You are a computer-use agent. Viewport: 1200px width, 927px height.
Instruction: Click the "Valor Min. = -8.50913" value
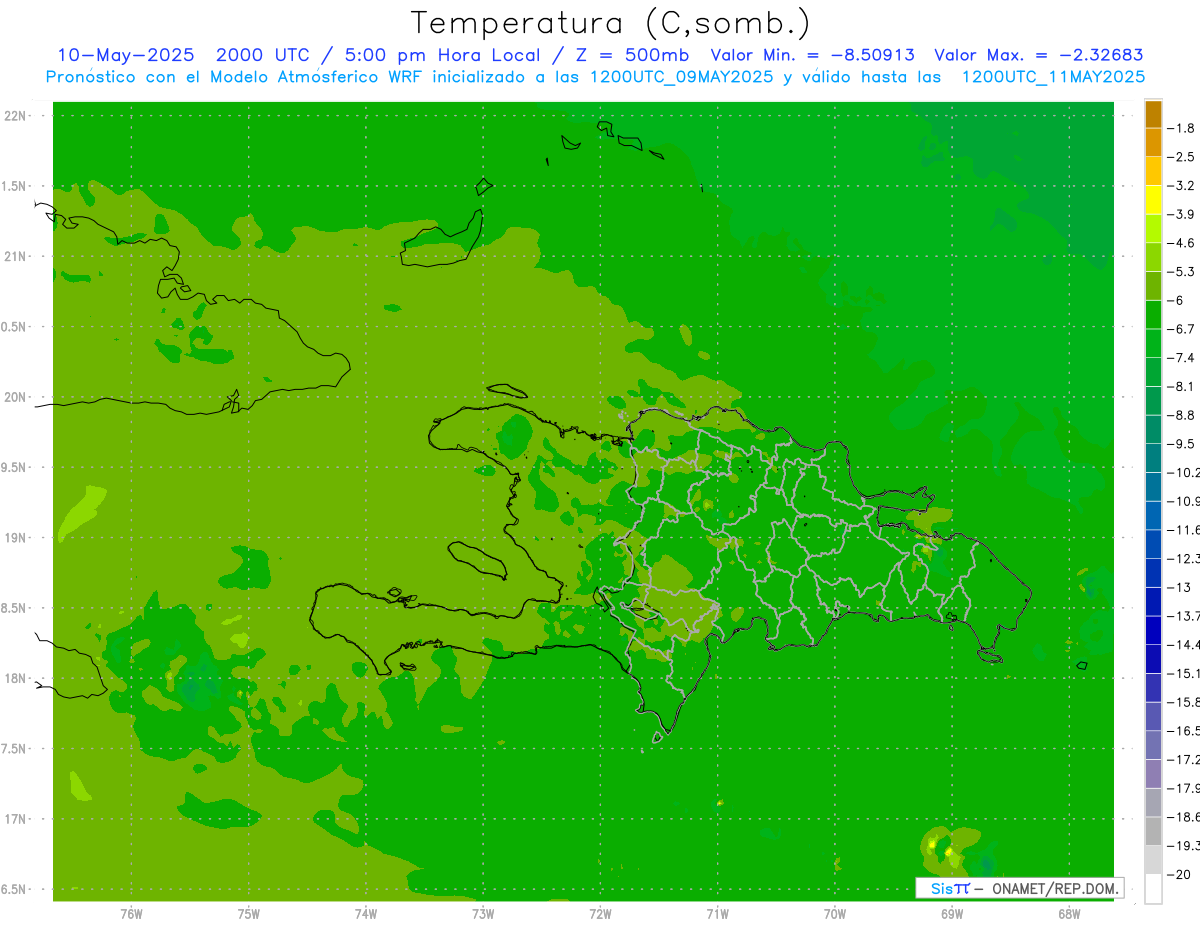812,55
